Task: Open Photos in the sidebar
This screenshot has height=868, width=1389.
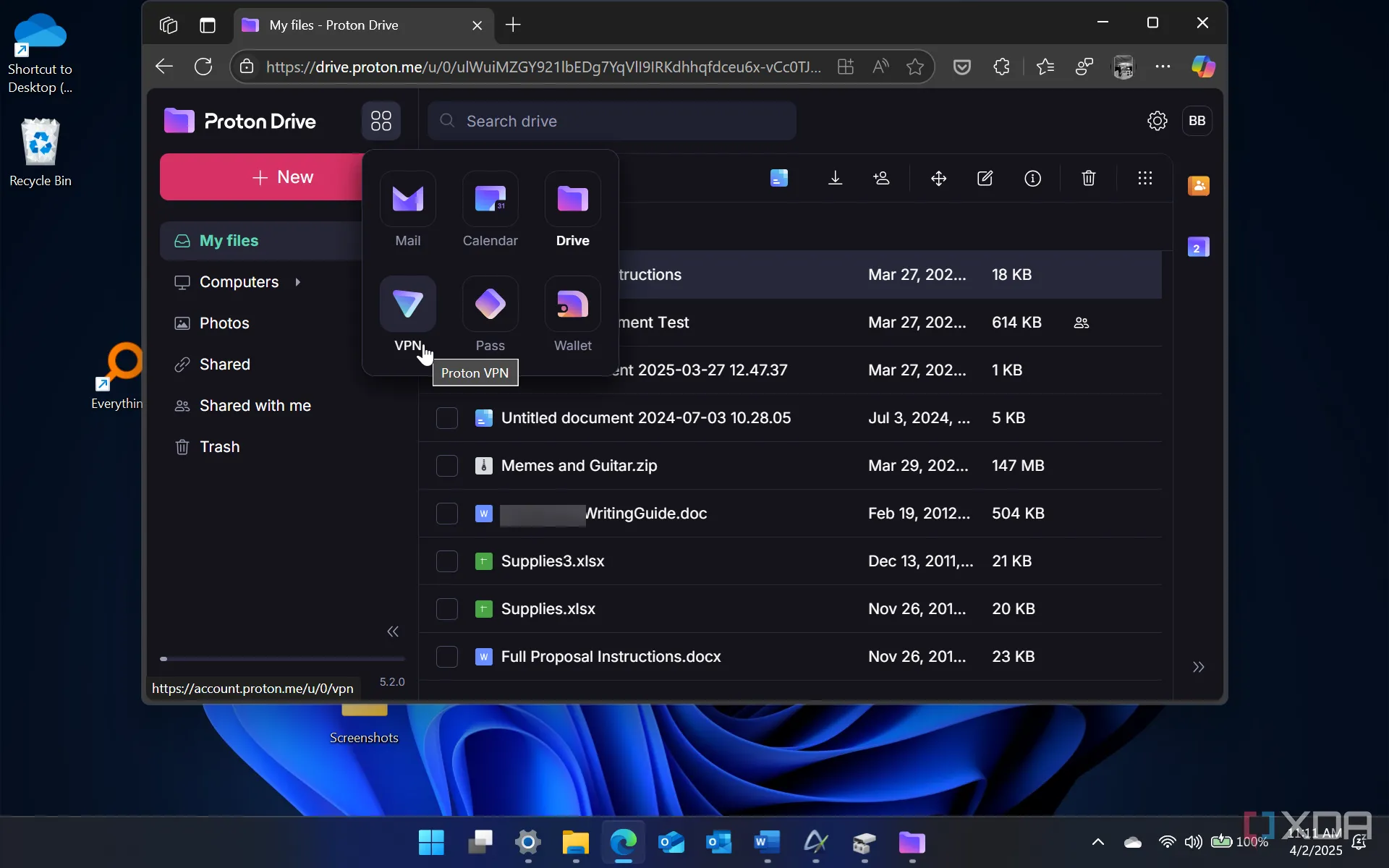Action: point(224,323)
